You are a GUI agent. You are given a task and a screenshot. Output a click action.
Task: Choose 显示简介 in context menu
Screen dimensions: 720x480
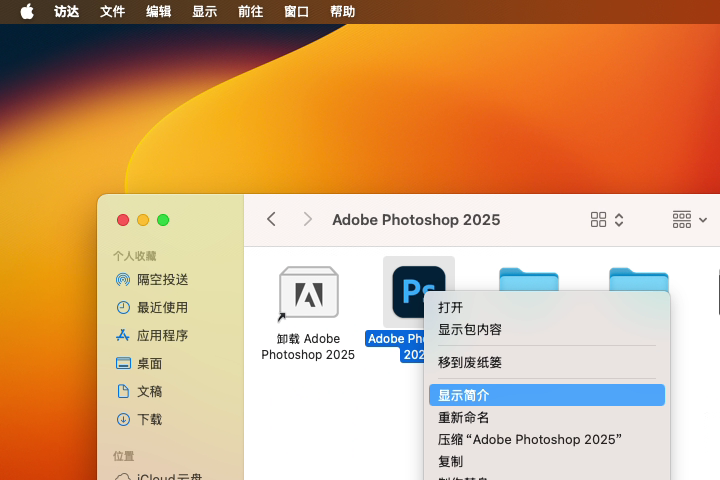[x=547, y=395]
